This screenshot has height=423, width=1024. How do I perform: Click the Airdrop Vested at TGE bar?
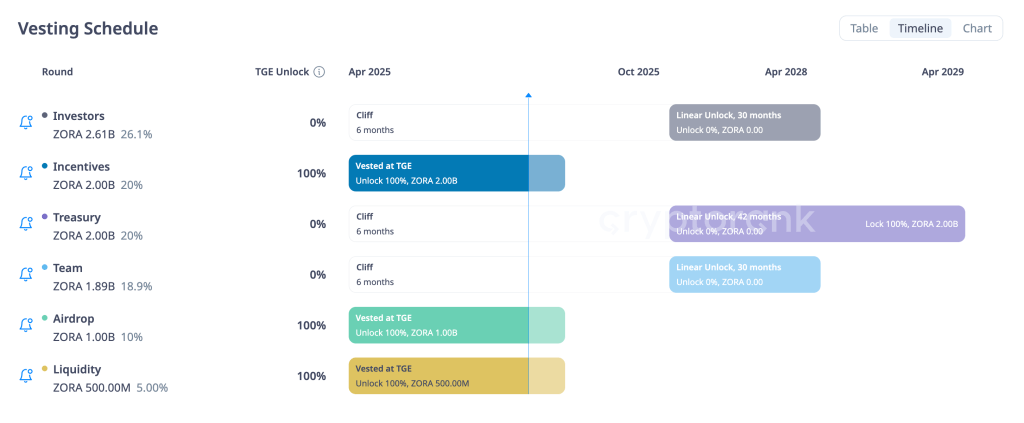coord(456,325)
